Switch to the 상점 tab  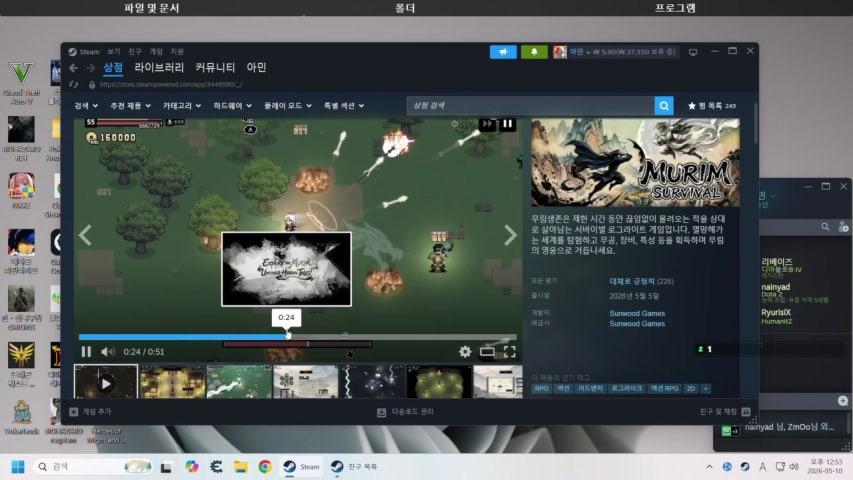click(113, 68)
